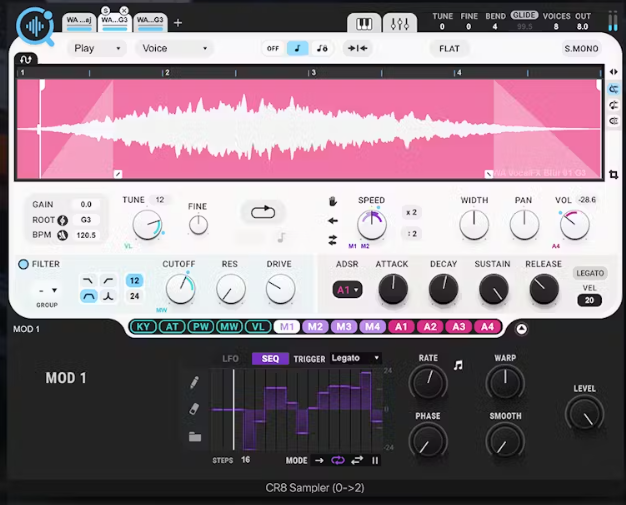Select the A4 envelope modulator tab
Image resolution: width=626 pixels, height=505 pixels.
(487, 327)
